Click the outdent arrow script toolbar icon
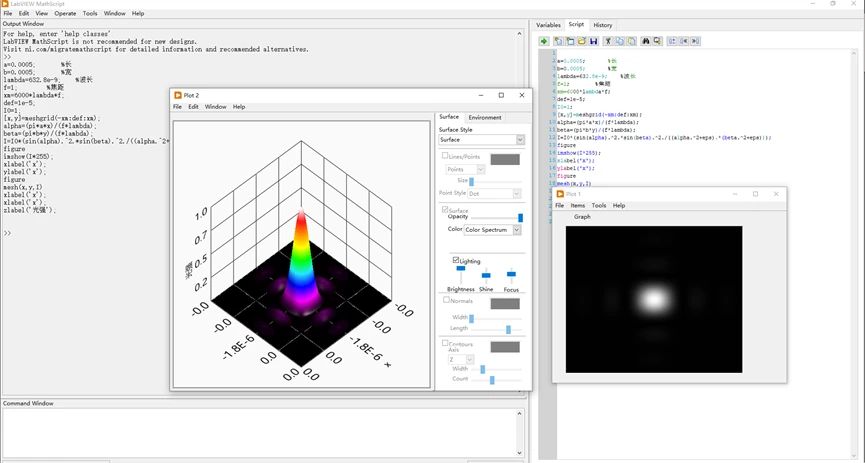This screenshot has width=865, height=463. coord(684,41)
